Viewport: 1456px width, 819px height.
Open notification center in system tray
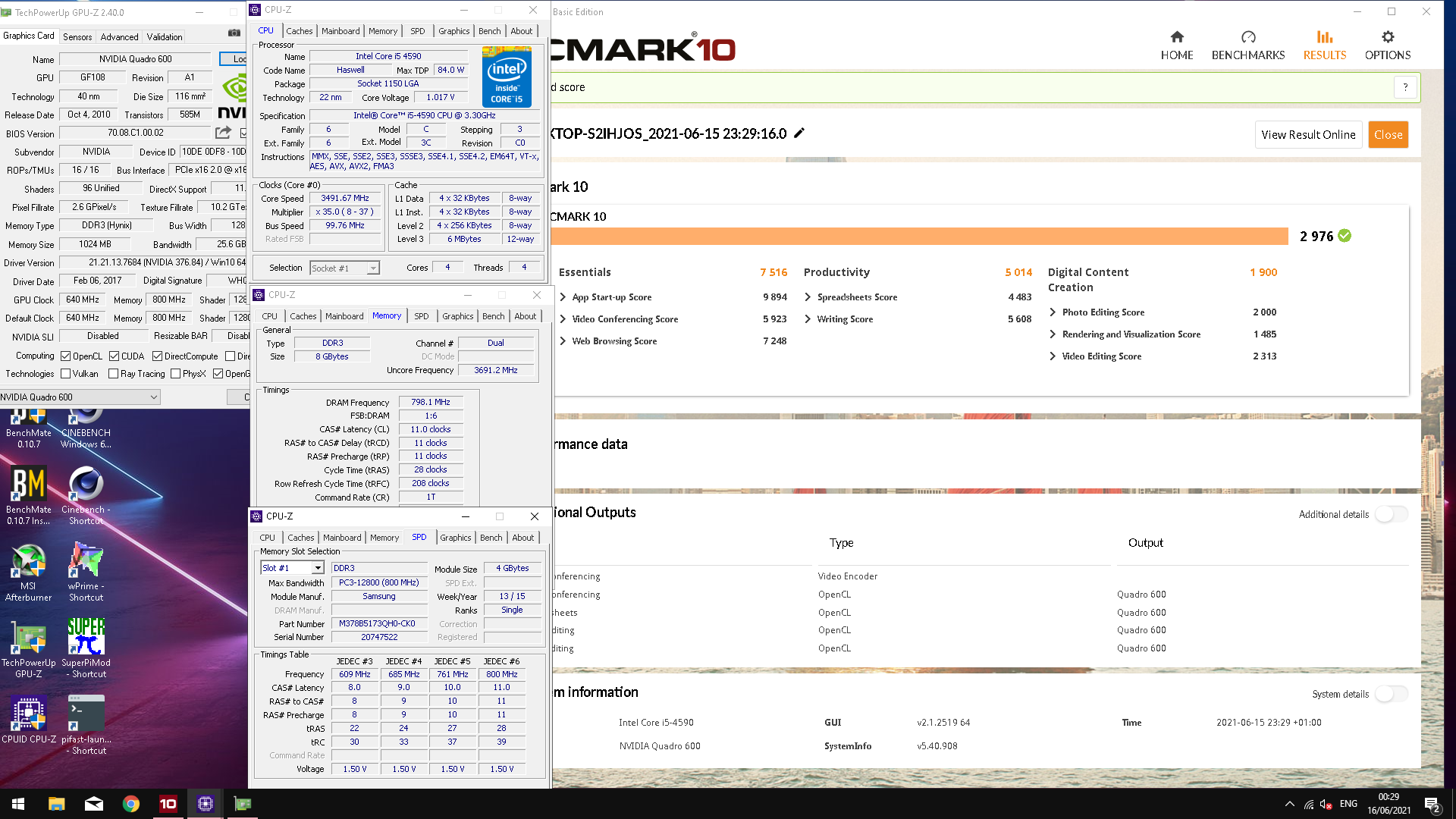point(1432,805)
